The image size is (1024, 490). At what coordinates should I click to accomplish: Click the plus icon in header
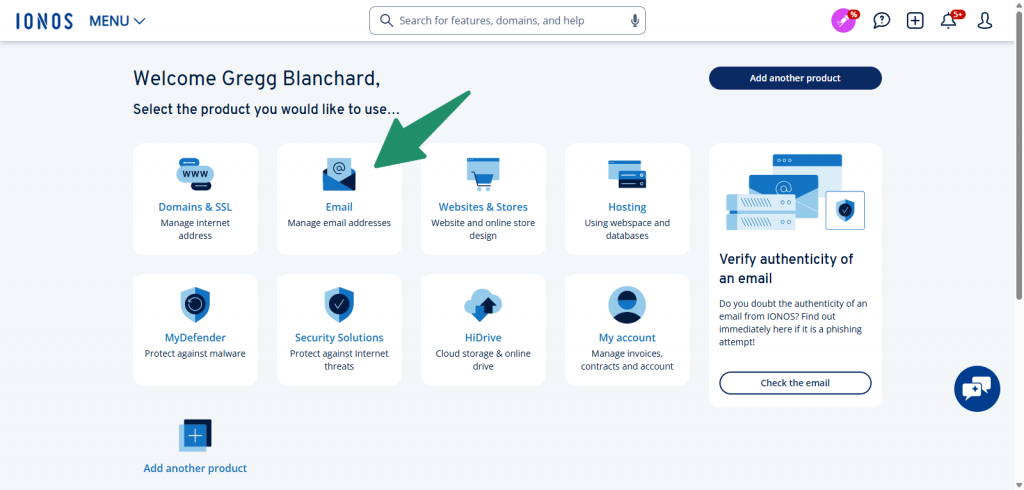pyautogui.click(x=915, y=21)
